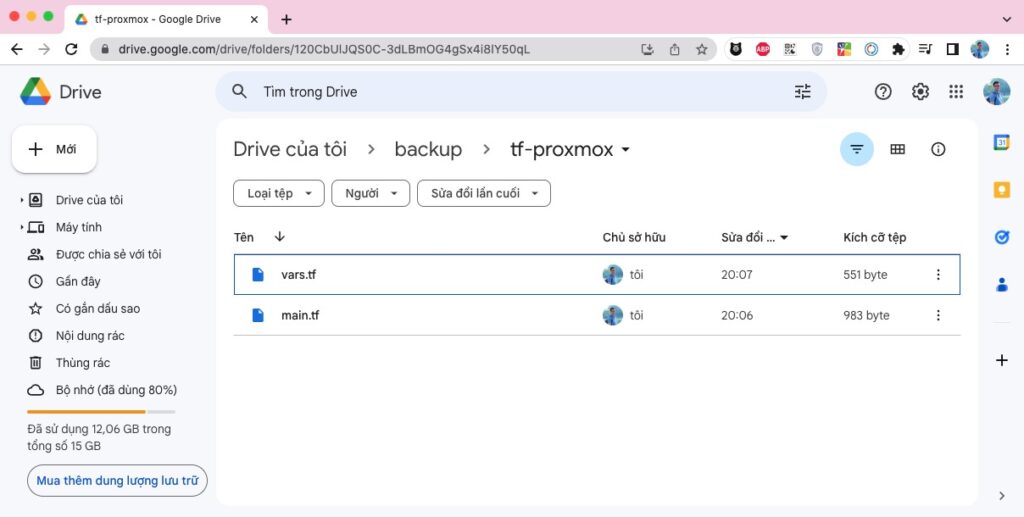Sort by Tên column header
This screenshot has height=517, width=1024.
pyautogui.click(x=244, y=237)
